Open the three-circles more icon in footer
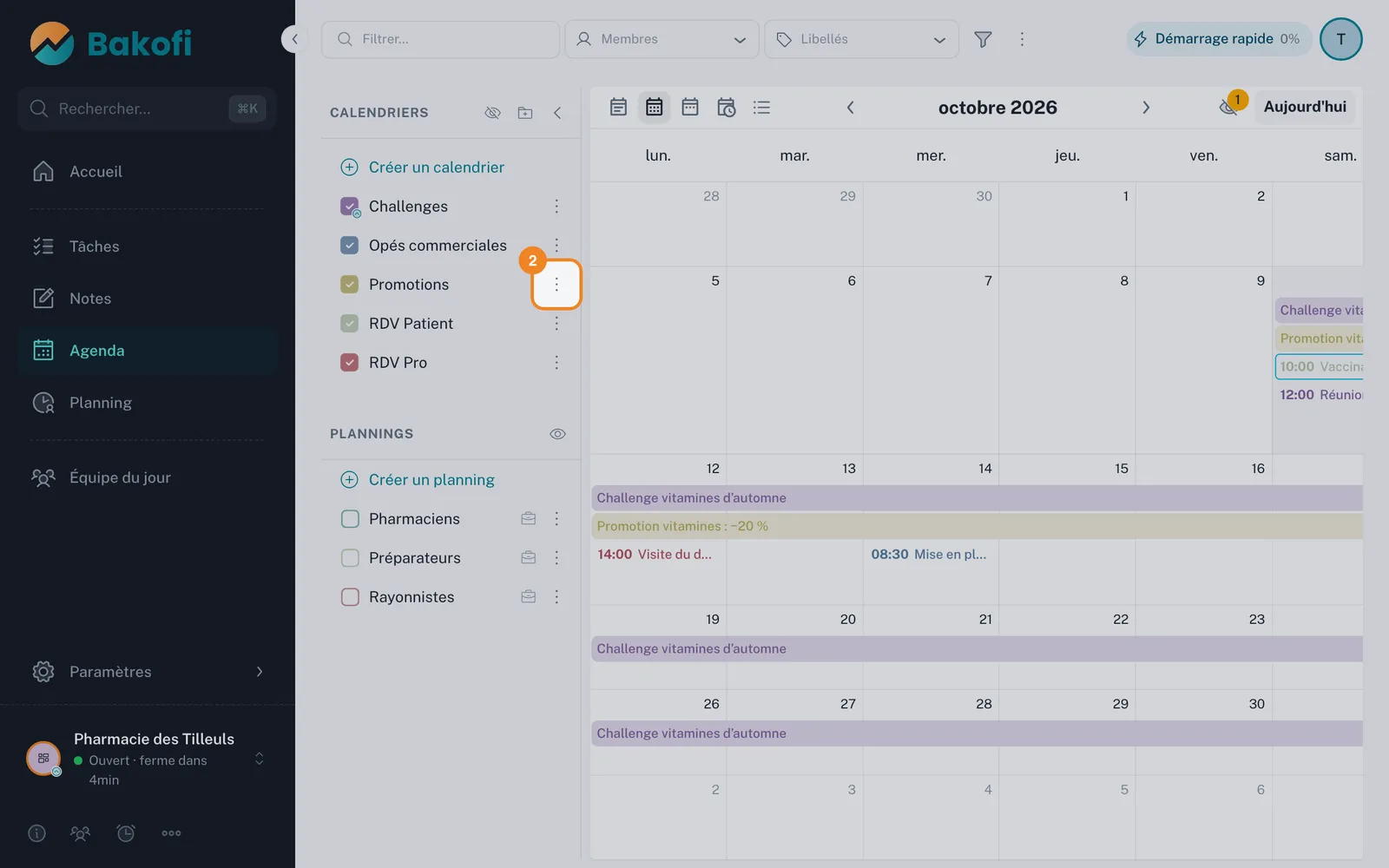1389x868 pixels. [x=171, y=833]
